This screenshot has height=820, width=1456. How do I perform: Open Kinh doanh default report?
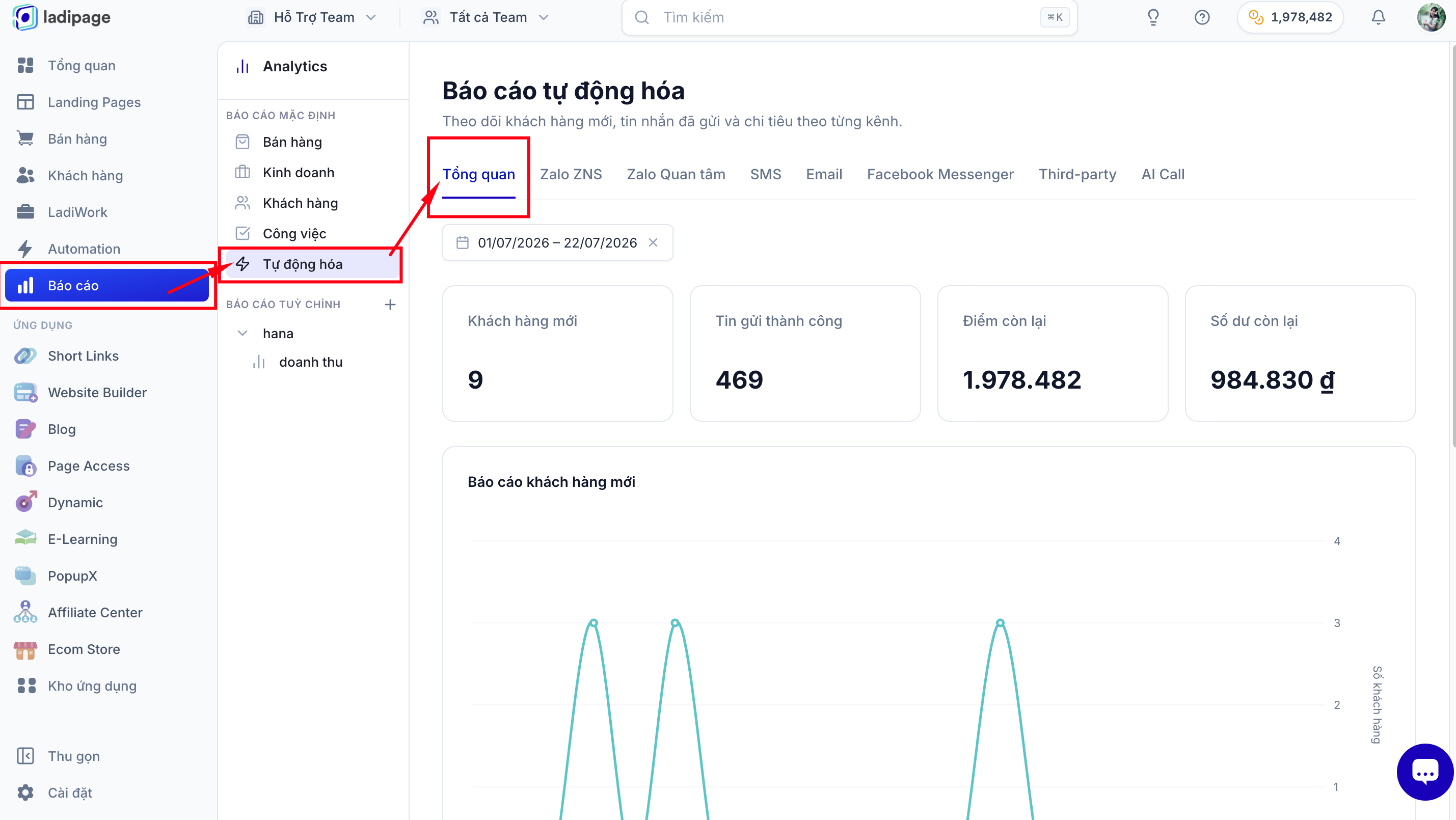click(313, 172)
